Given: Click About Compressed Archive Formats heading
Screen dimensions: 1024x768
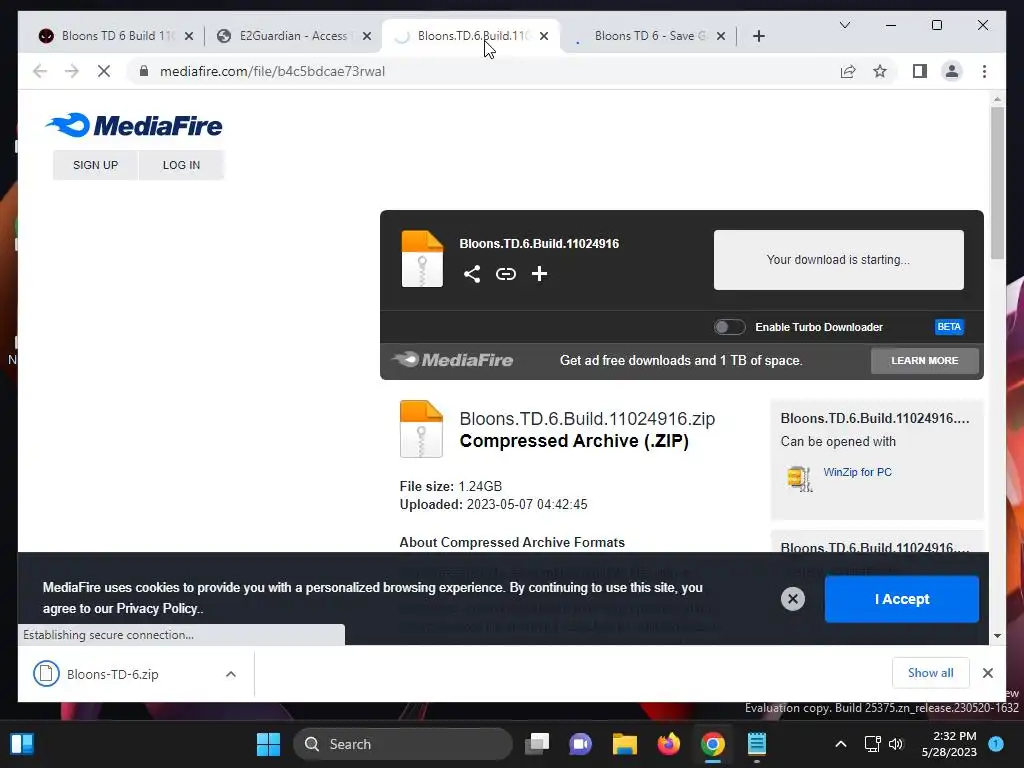Looking at the screenshot, I should pyautogui.click(x=512, y=543).
